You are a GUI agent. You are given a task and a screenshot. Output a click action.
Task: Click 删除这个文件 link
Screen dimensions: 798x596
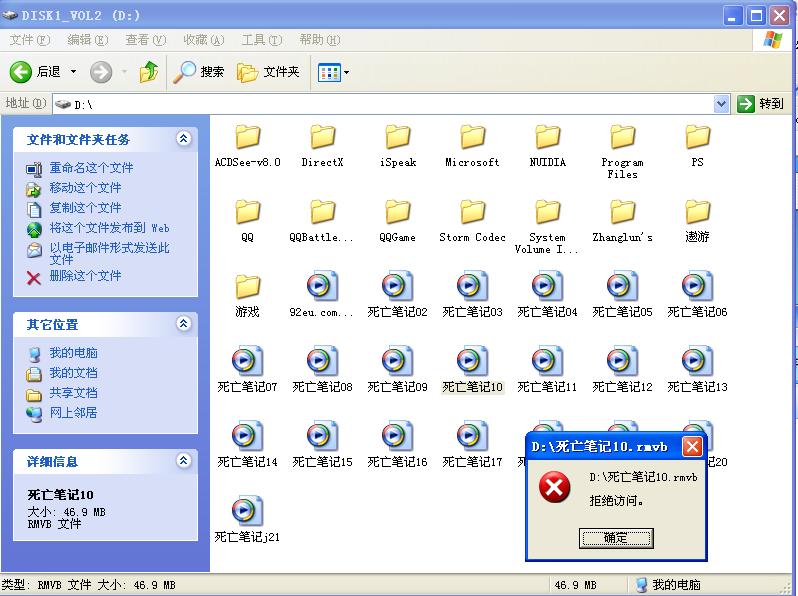[85, 276]
